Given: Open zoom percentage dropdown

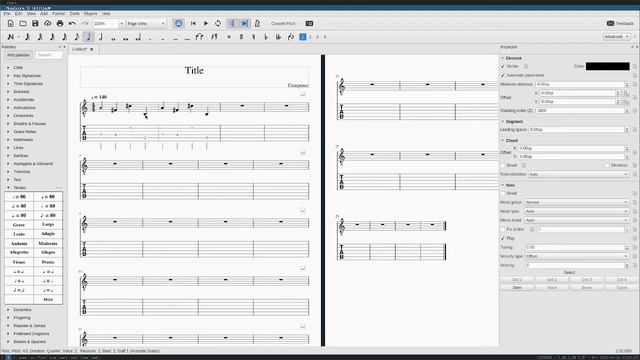Looking at the screenshot, I should click(x=121, y=24).
